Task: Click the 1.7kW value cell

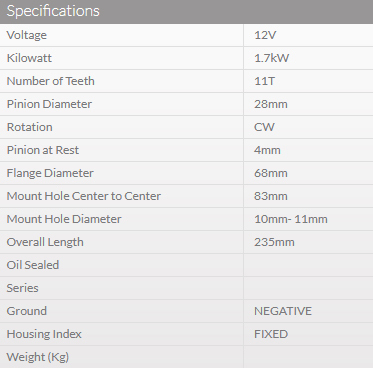Action: (308, 58)
